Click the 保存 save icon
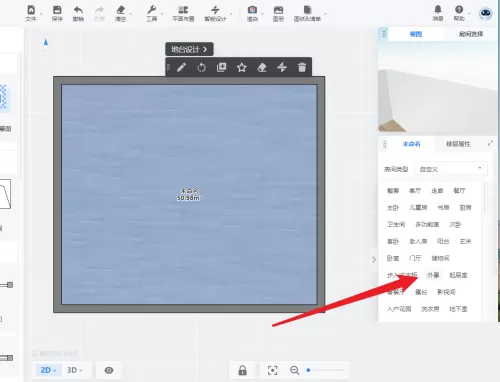The image size is (500, 382). [x=57, y=10]
